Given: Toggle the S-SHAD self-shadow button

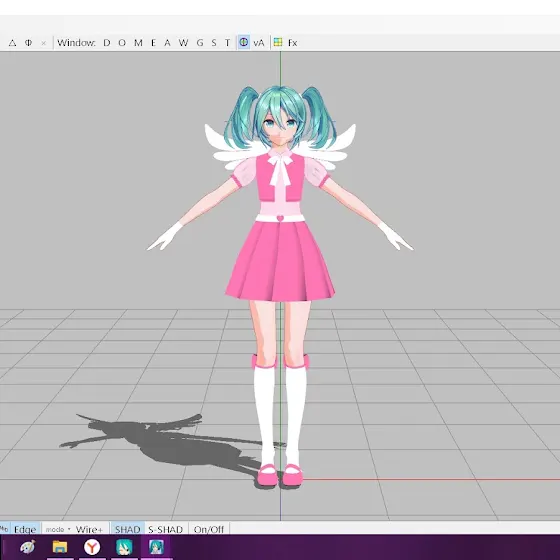Looking at the screenshot, I should click(x=165, y=529).
